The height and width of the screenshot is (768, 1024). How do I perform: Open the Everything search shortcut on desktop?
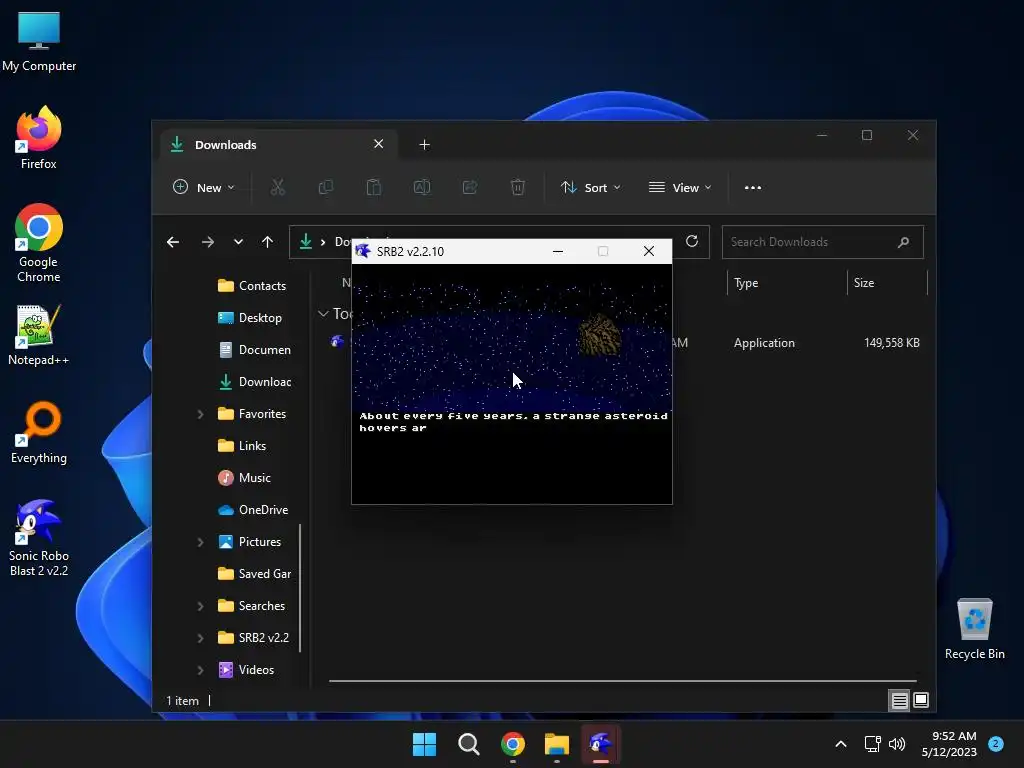coord(39,433)
